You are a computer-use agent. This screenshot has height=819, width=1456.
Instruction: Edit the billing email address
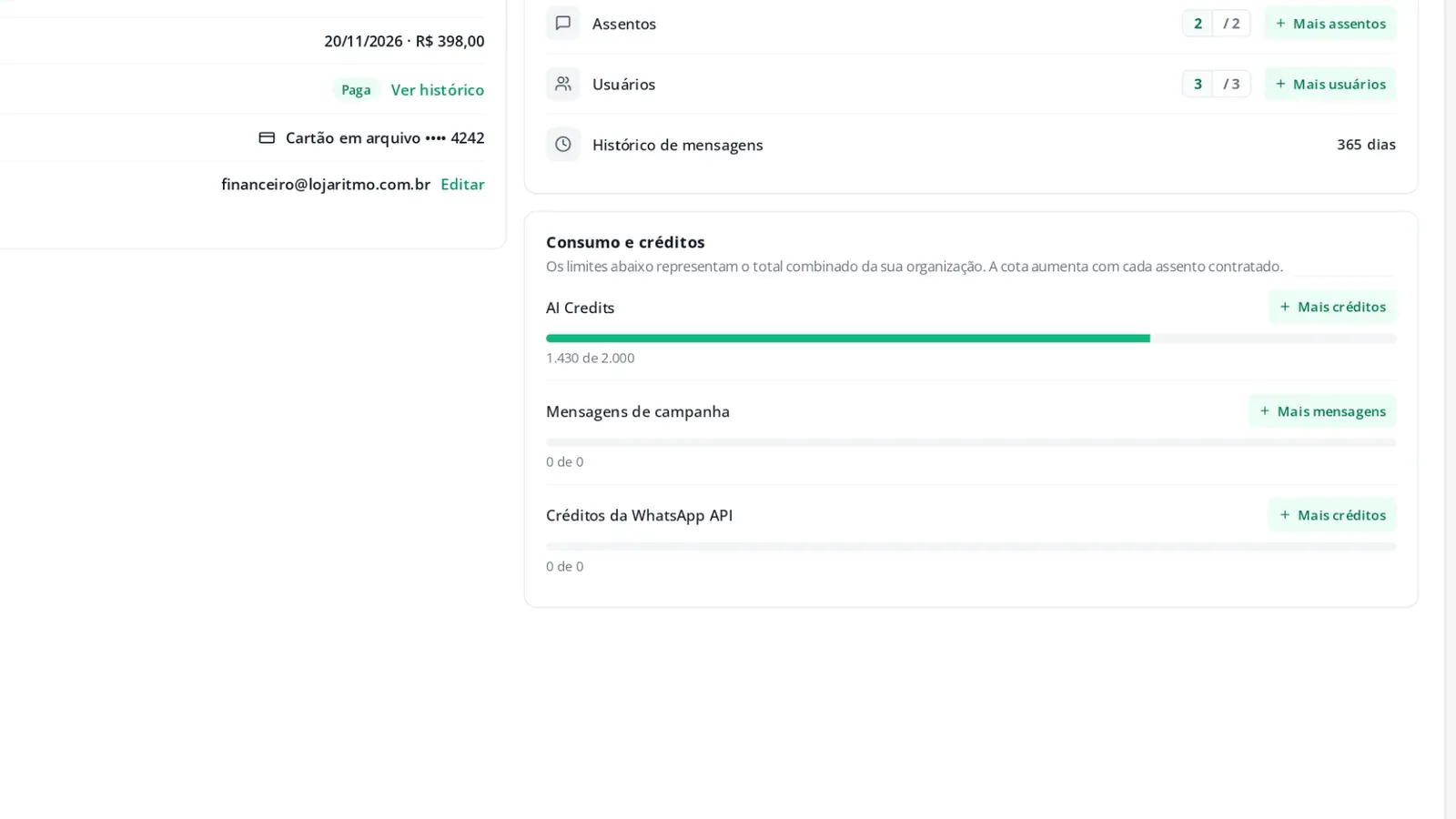tap(462, 184)
